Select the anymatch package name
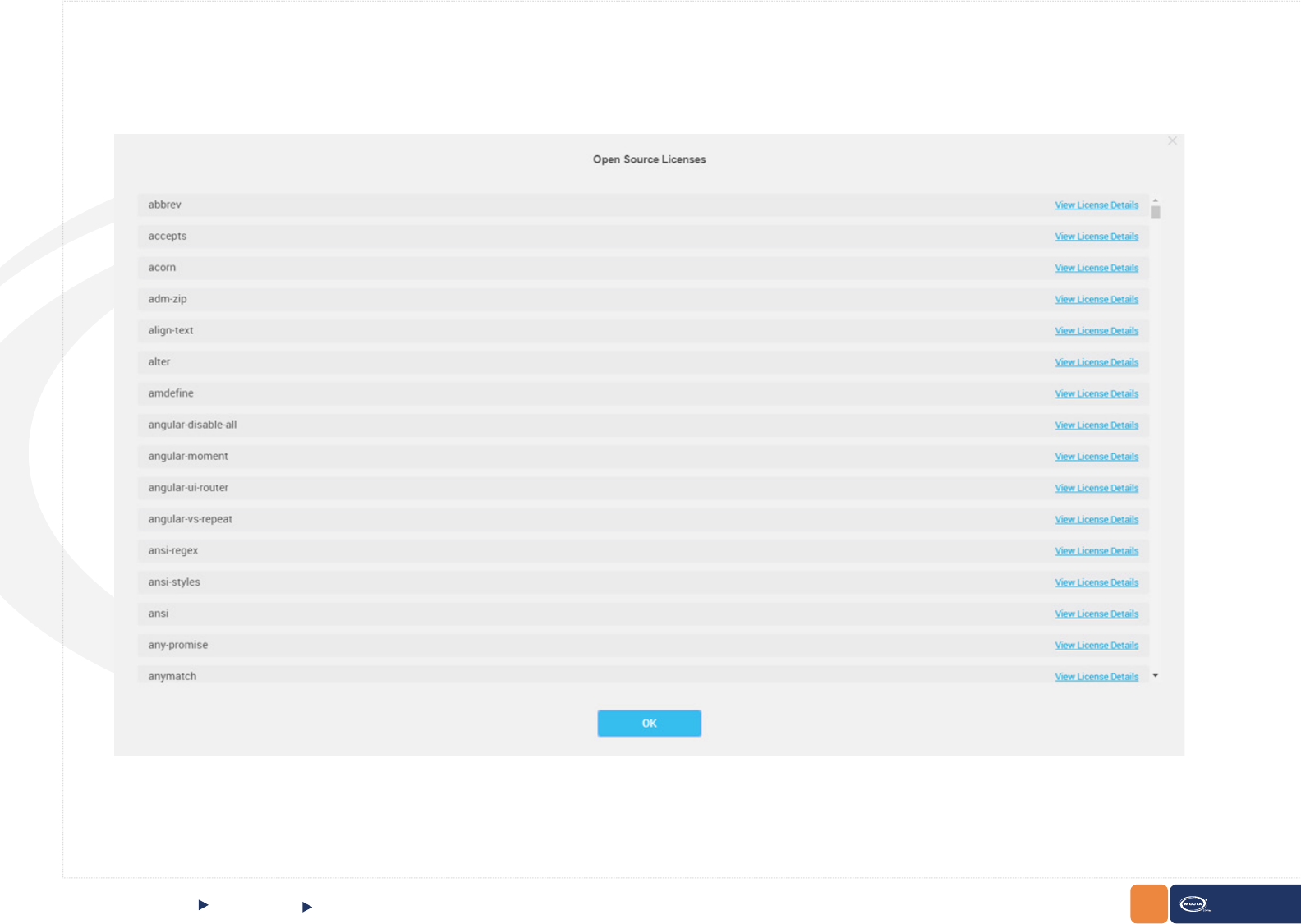The width and height of the screenshot is (1301, 924). point(172,676)
